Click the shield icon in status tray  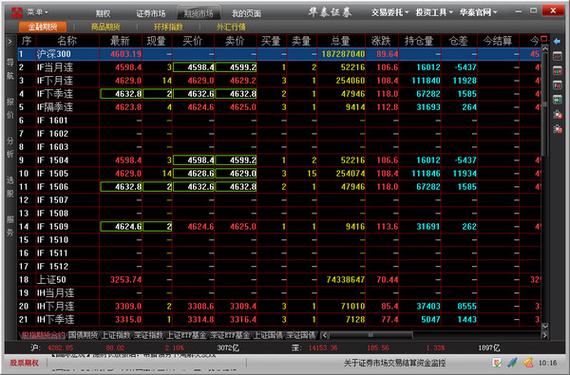[x=497, y=362]
